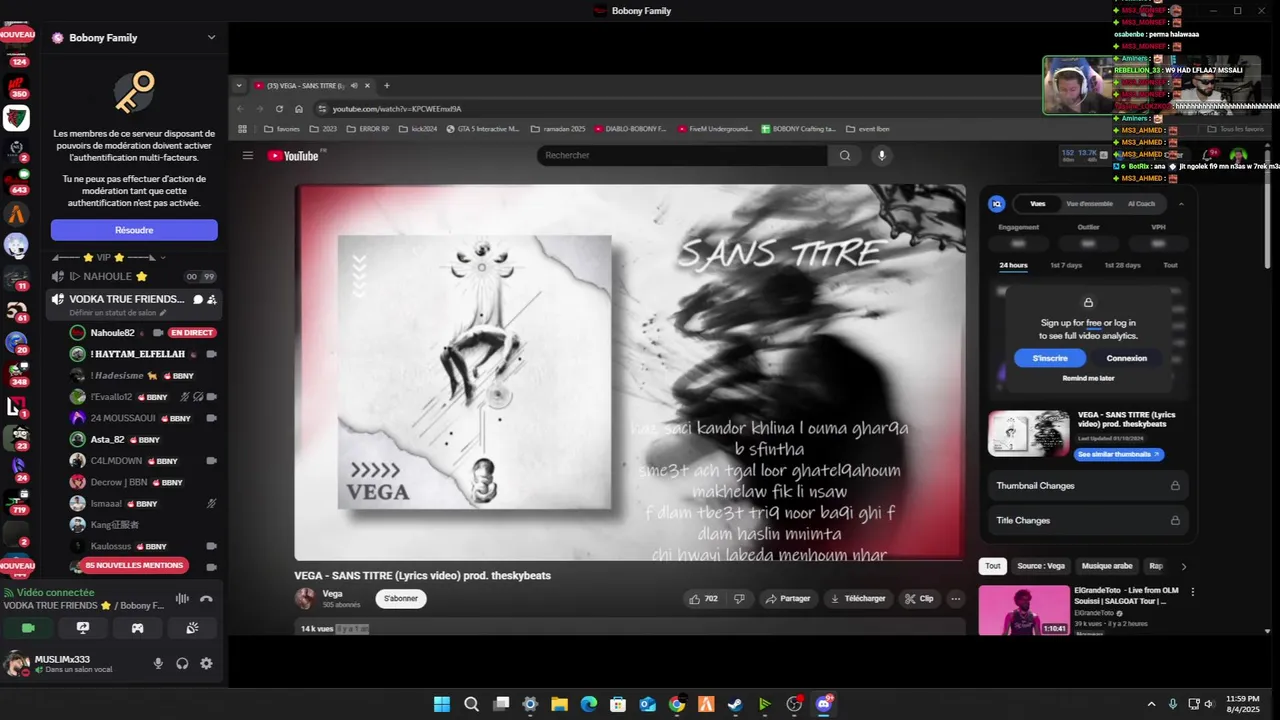Image resolution: width=1280 pixels, height=720 pixels.
Task: Show more filter chips arrow
Action: tap(1184, 566)
